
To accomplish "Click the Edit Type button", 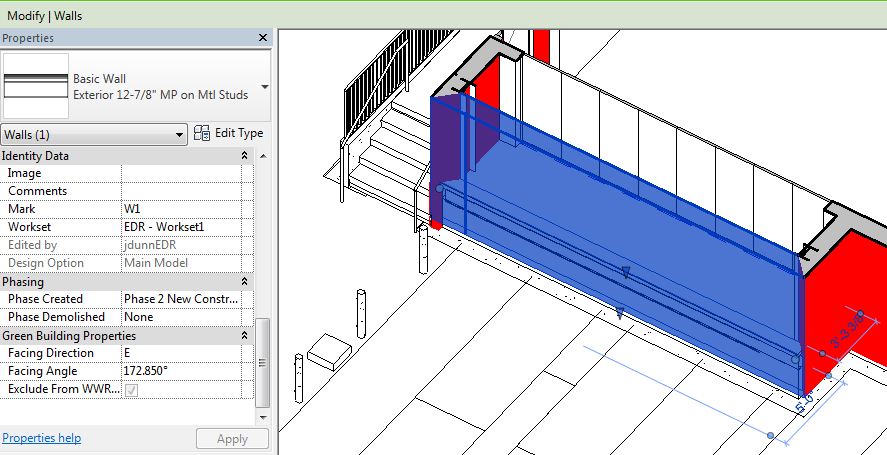I will coord(229,133).
